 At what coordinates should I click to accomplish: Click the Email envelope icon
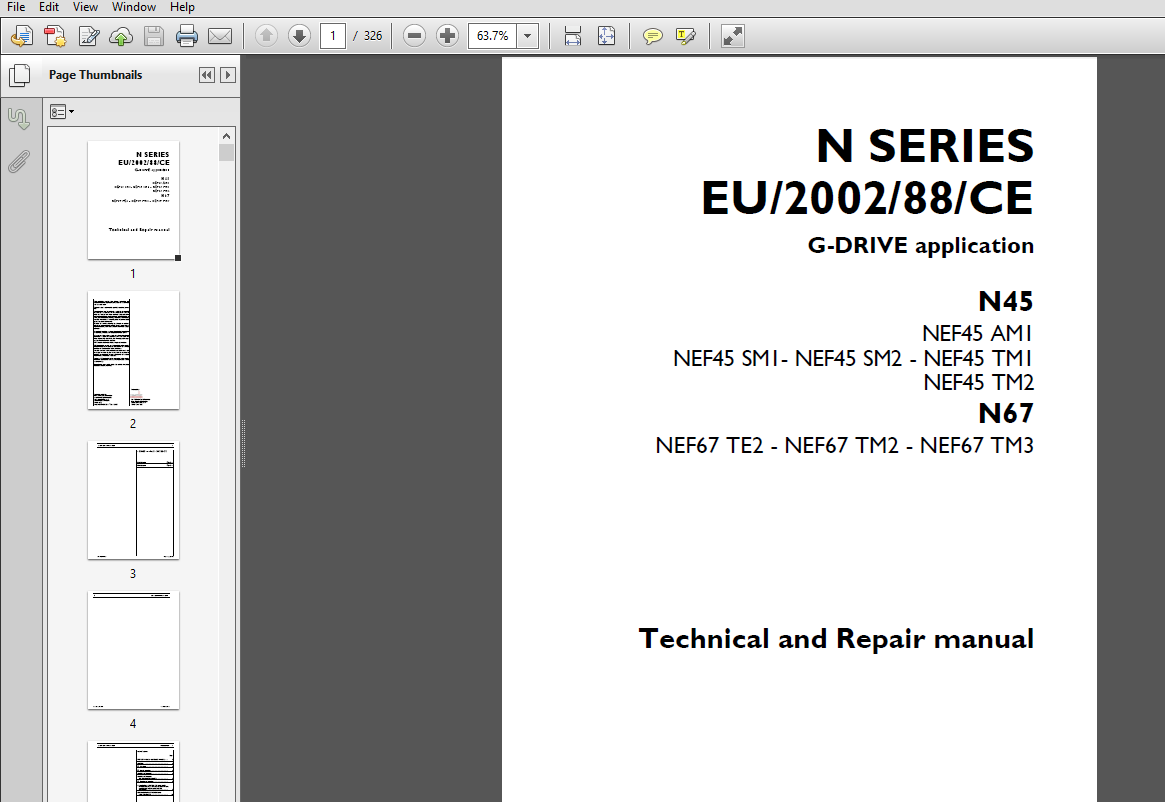tap(220, 36)
